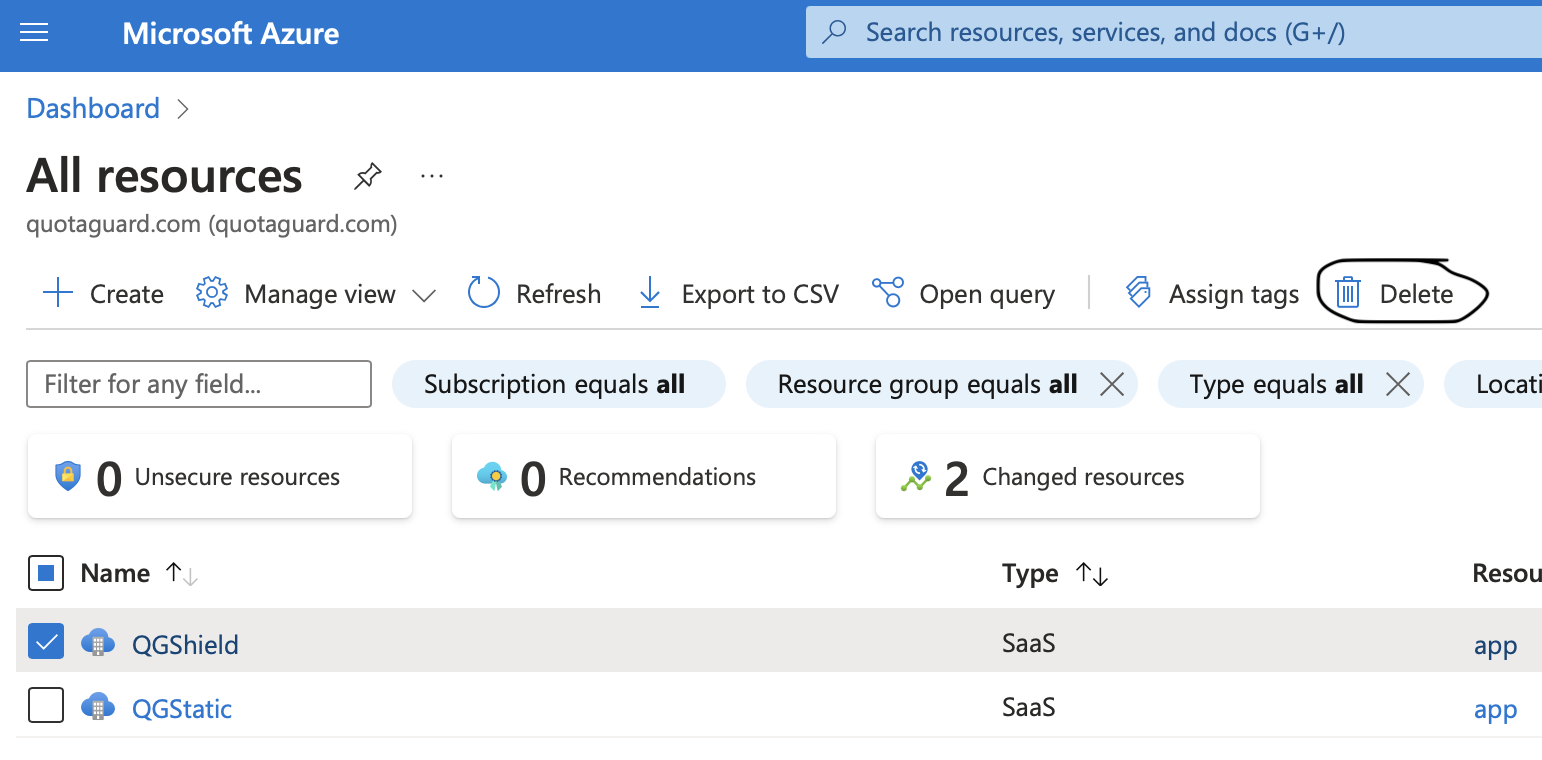This screenshot has width=1542, height=760.
Task: Remove the Type equals all filter
Action: pos(1398,385)
